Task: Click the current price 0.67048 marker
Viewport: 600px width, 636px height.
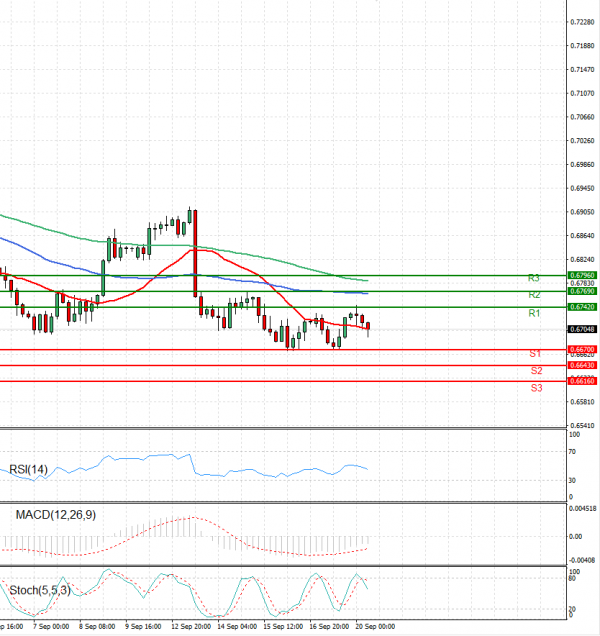Action: [582, 329]
